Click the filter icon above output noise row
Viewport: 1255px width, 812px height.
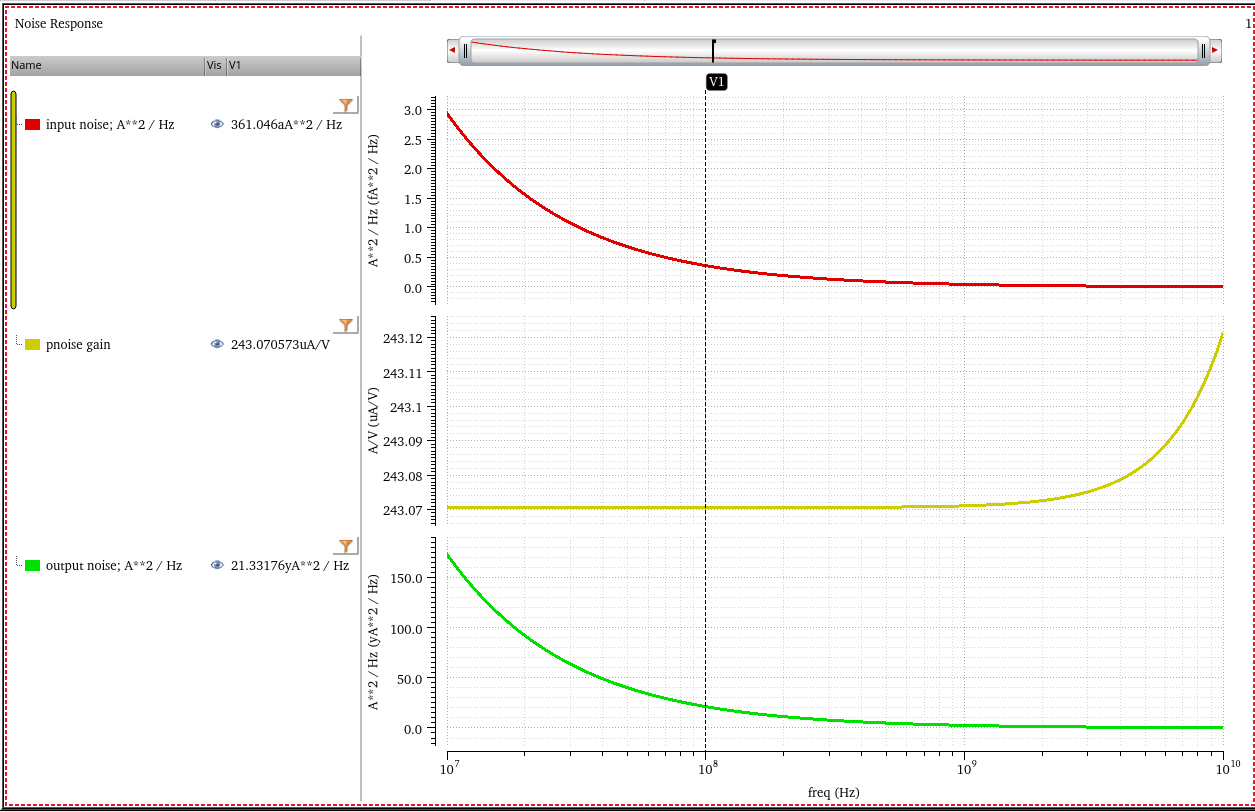pyautogui.click(x=345, y=545)
